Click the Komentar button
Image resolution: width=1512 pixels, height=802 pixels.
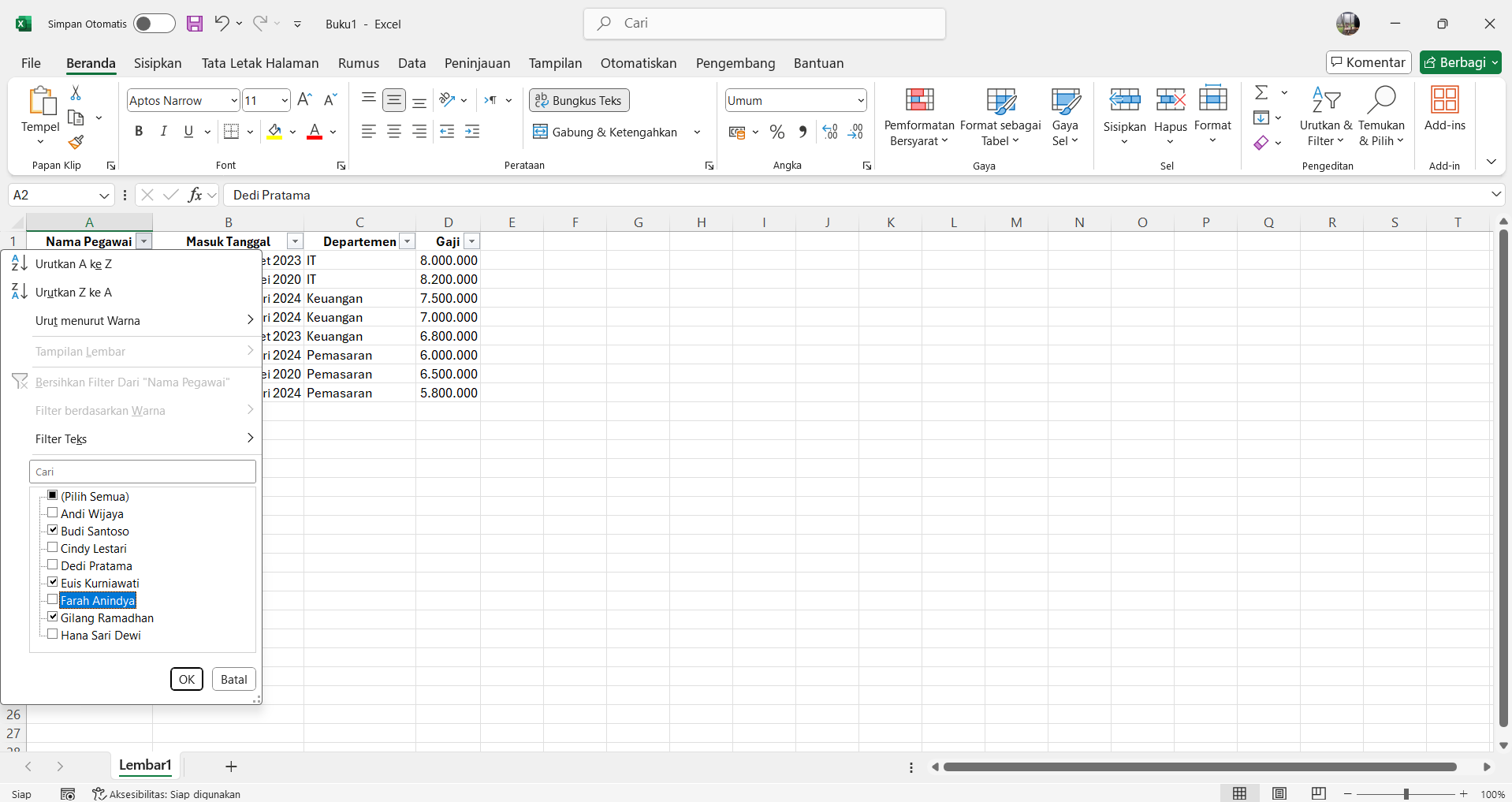point(1369,62)
